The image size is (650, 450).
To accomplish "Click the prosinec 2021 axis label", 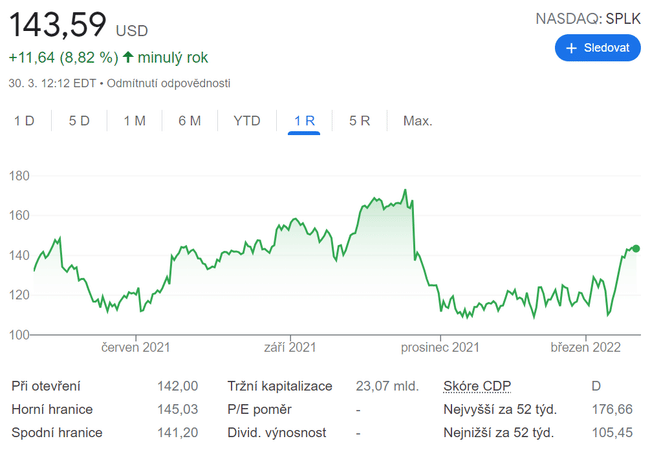I will [x=440, y=348].
